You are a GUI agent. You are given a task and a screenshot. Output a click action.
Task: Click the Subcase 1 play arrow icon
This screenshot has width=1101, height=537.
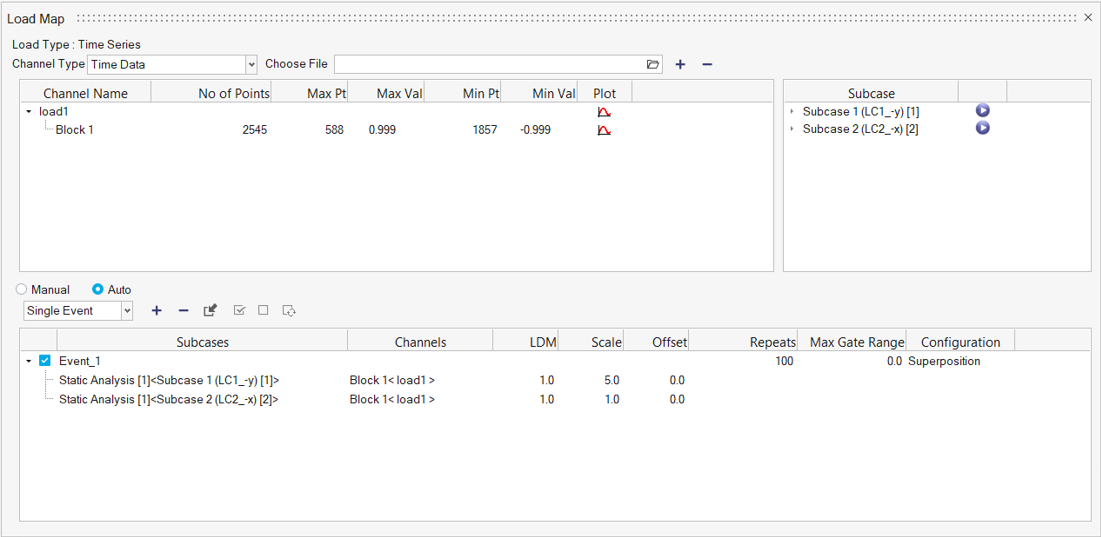982,111
